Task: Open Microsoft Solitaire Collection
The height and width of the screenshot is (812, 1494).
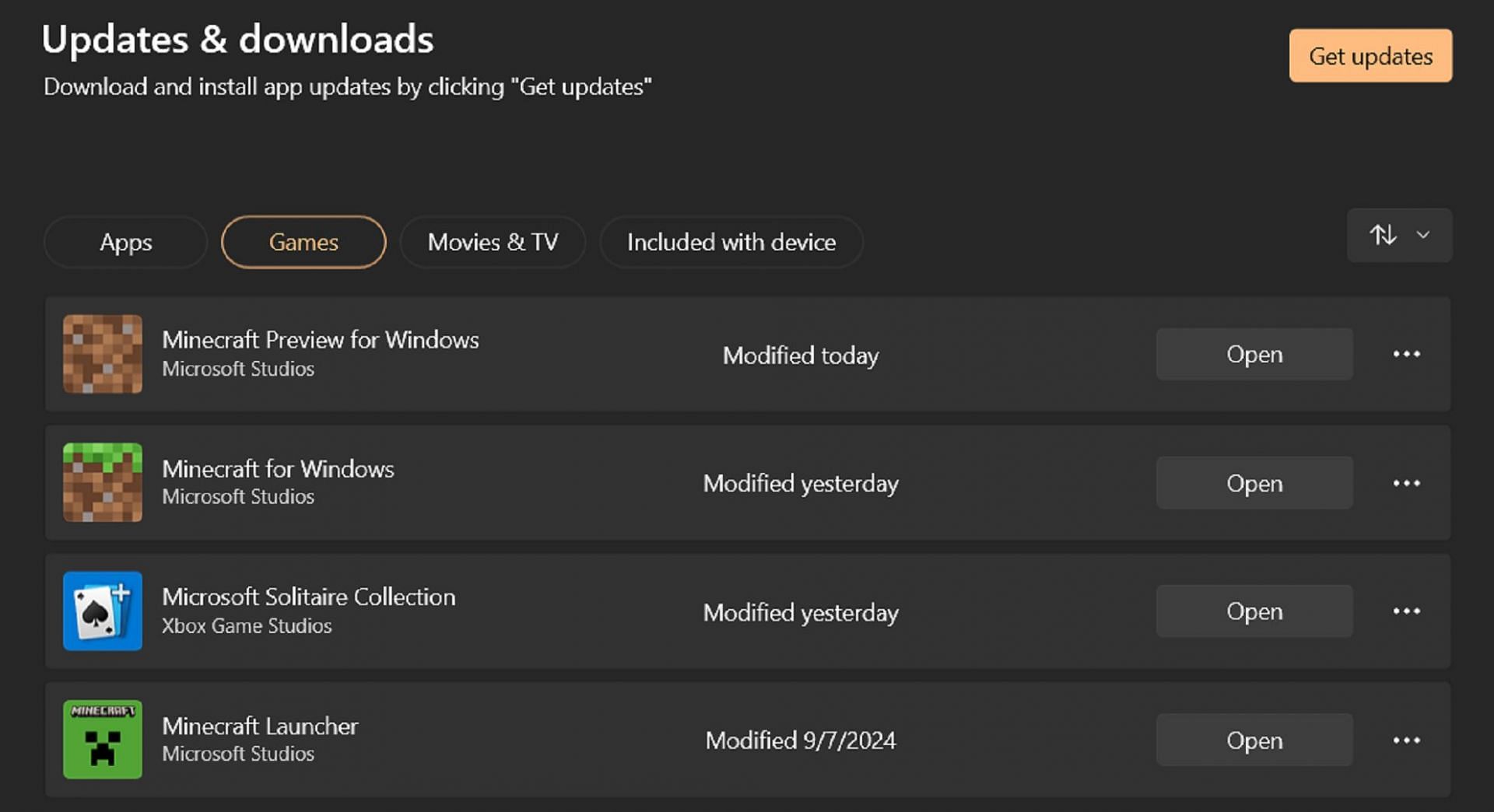Action: [x=1254, y=611]
